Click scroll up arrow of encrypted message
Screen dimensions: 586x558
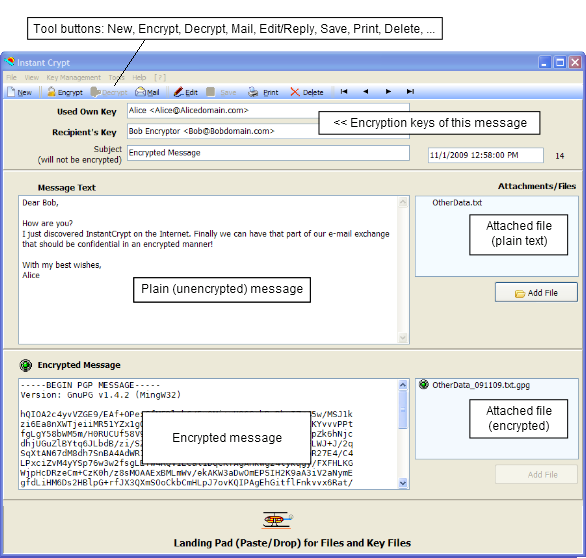pyautogui.click(x=403, y=385)
